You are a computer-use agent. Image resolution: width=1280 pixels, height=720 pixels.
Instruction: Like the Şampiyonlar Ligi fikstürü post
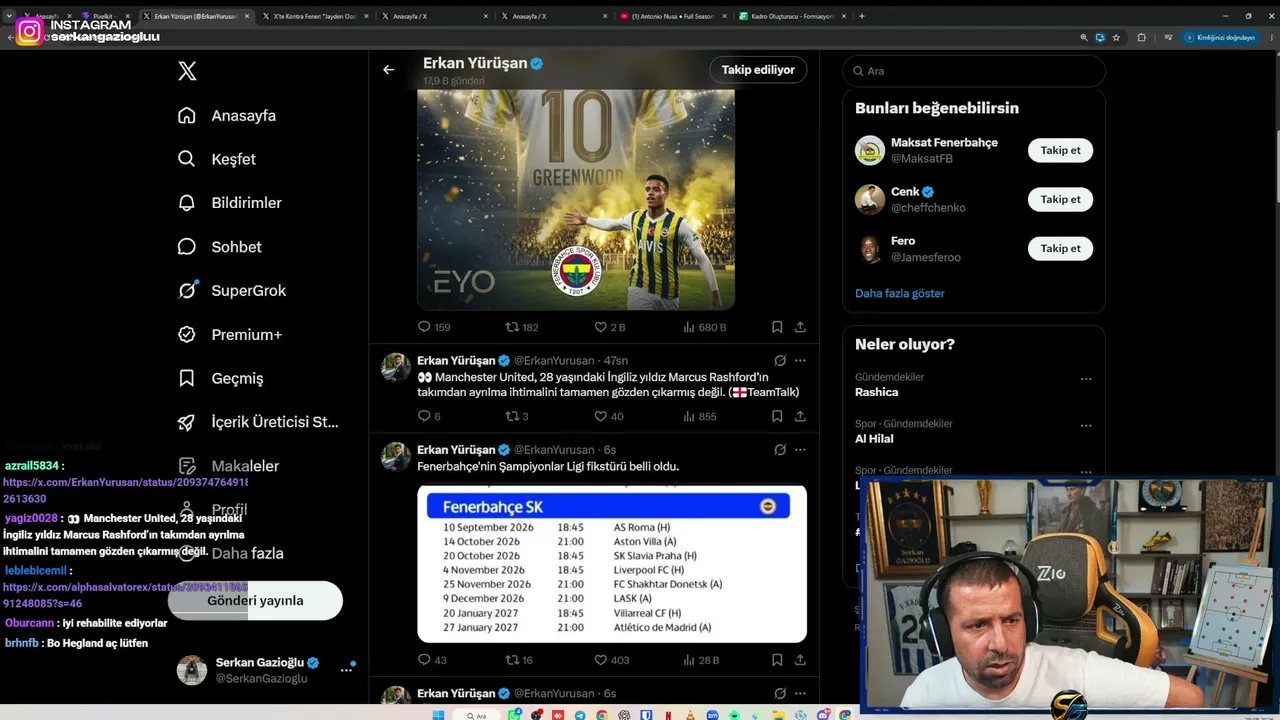[612, 660]
